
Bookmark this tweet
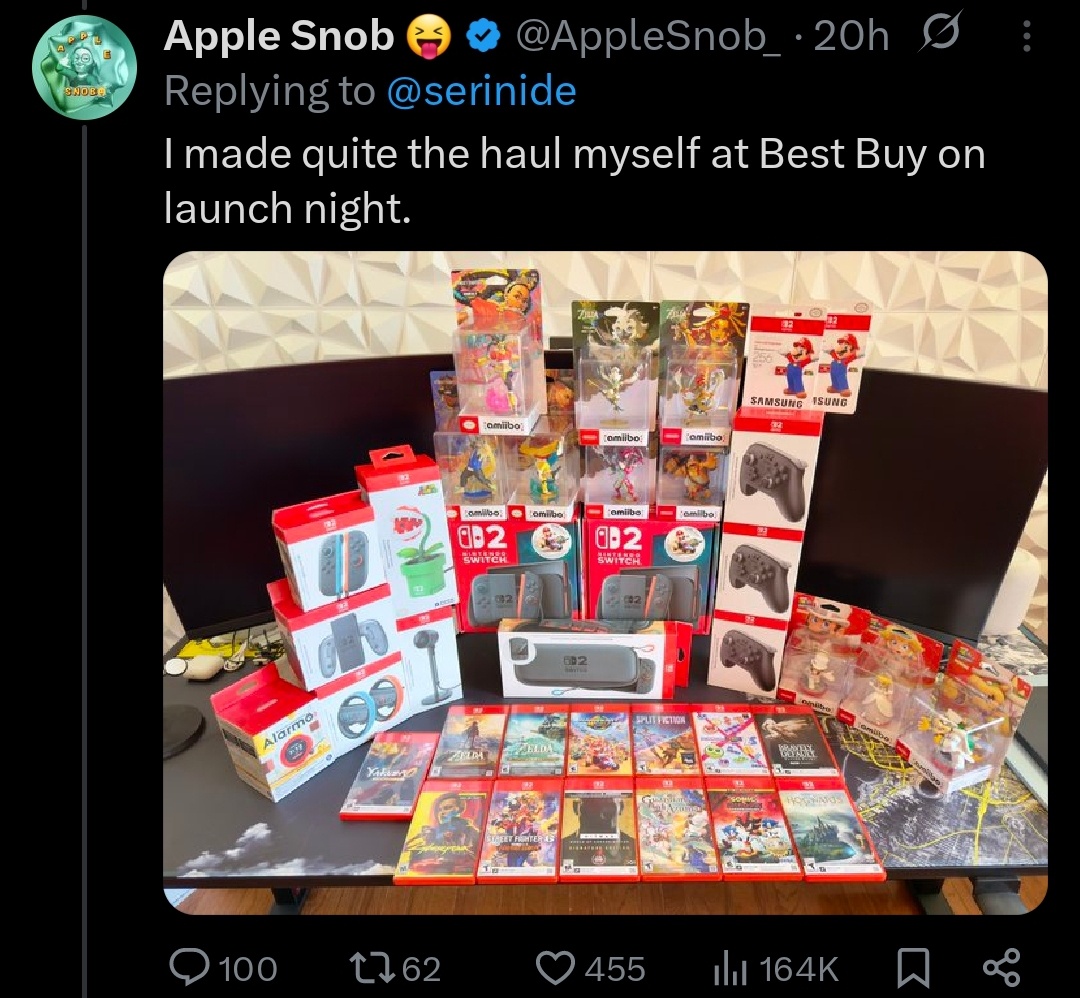(913, 968)
